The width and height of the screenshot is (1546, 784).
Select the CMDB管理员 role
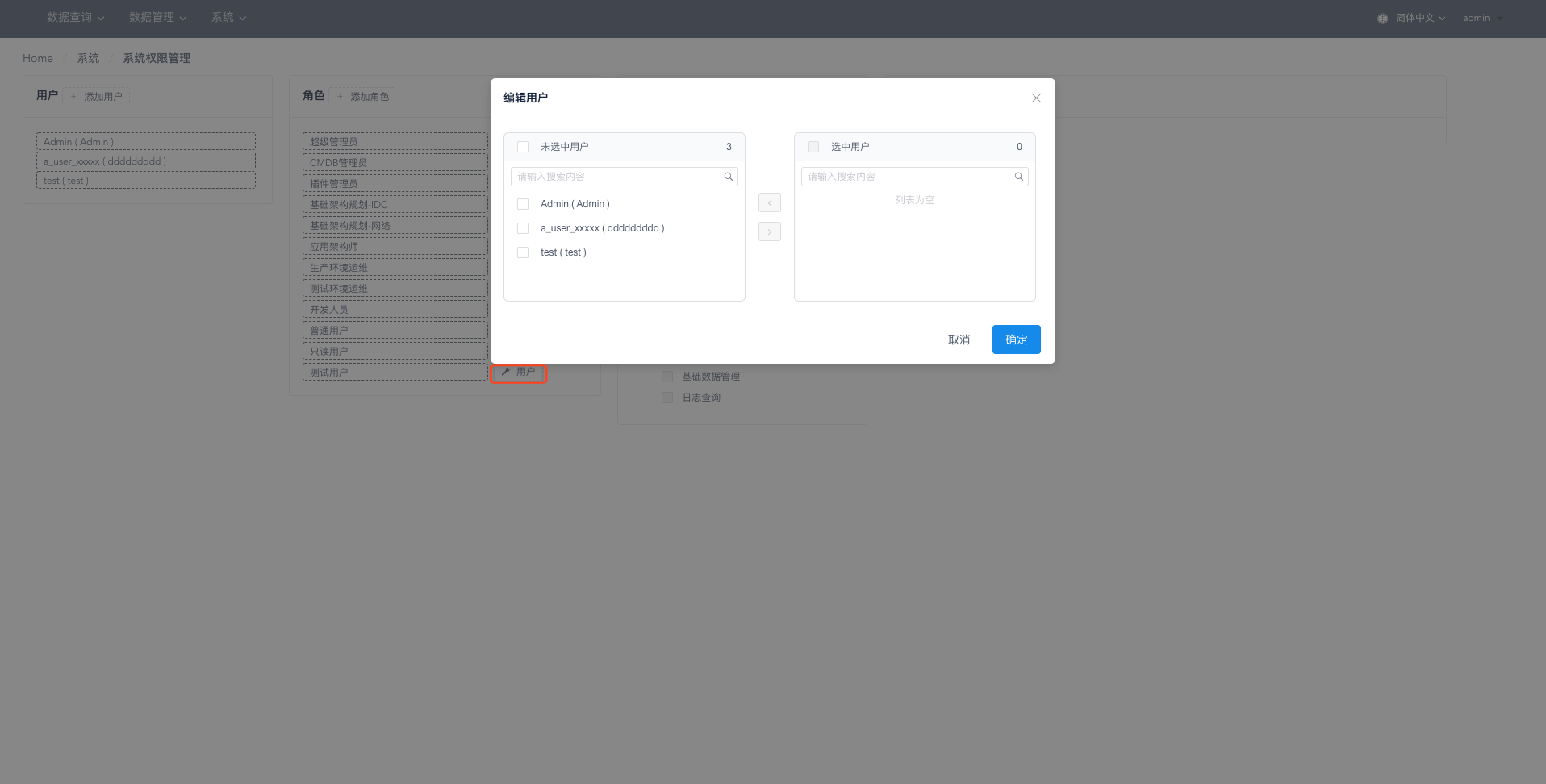(x=395, y=162)
